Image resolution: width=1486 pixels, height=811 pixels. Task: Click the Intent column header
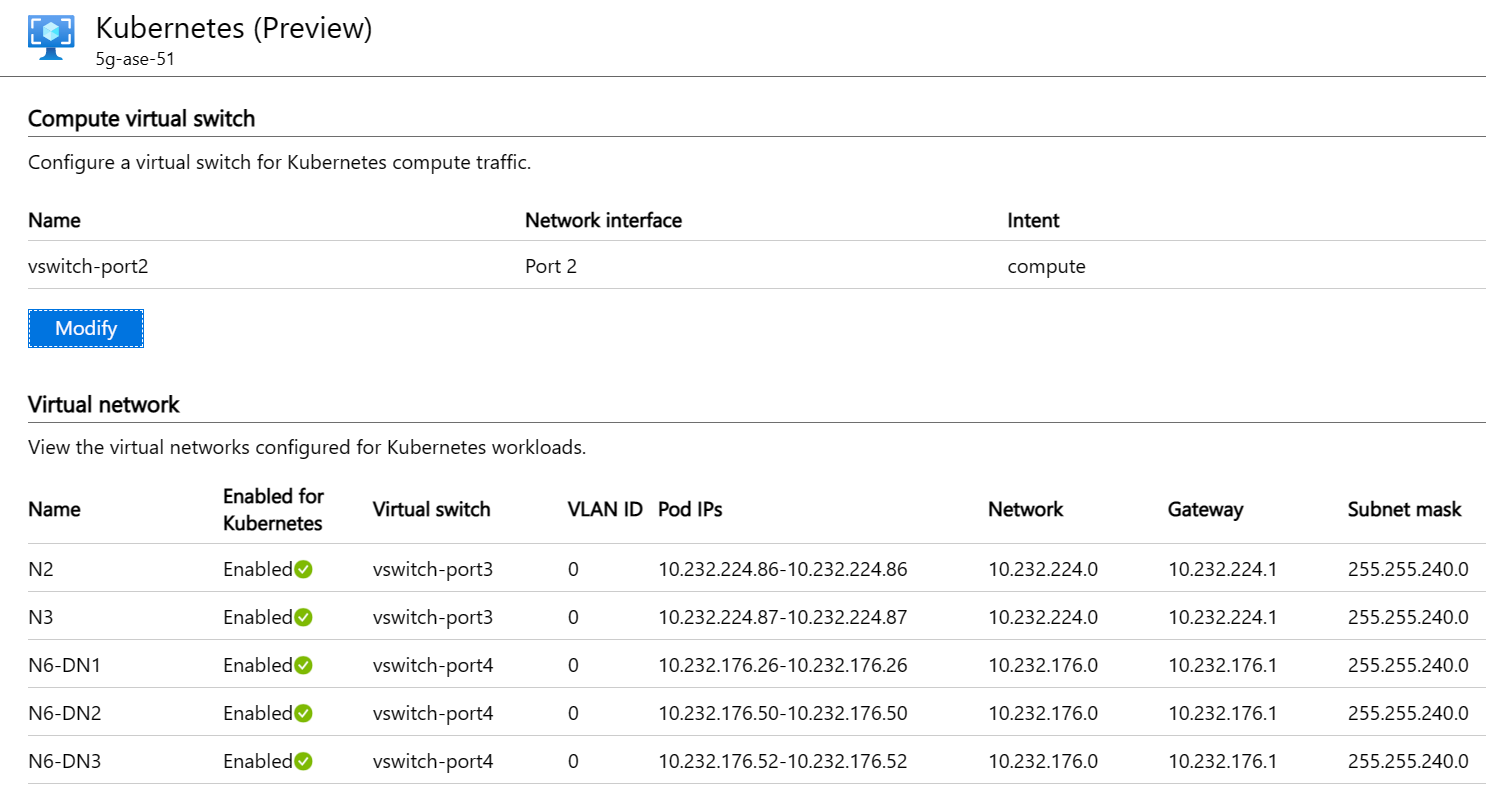click(1033, 220)
